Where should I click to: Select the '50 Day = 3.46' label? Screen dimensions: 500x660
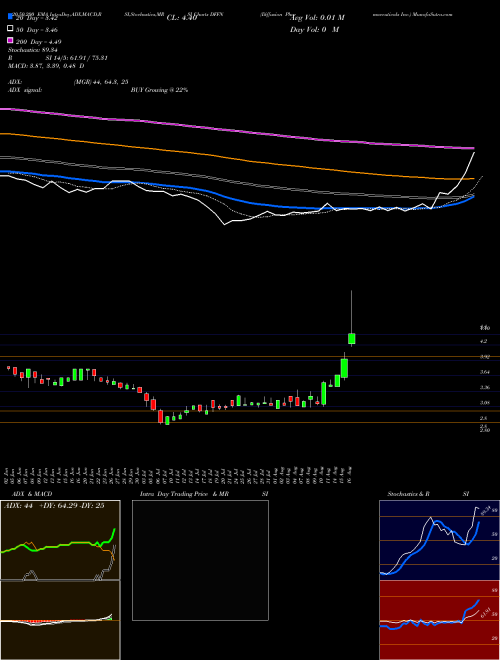37,30
